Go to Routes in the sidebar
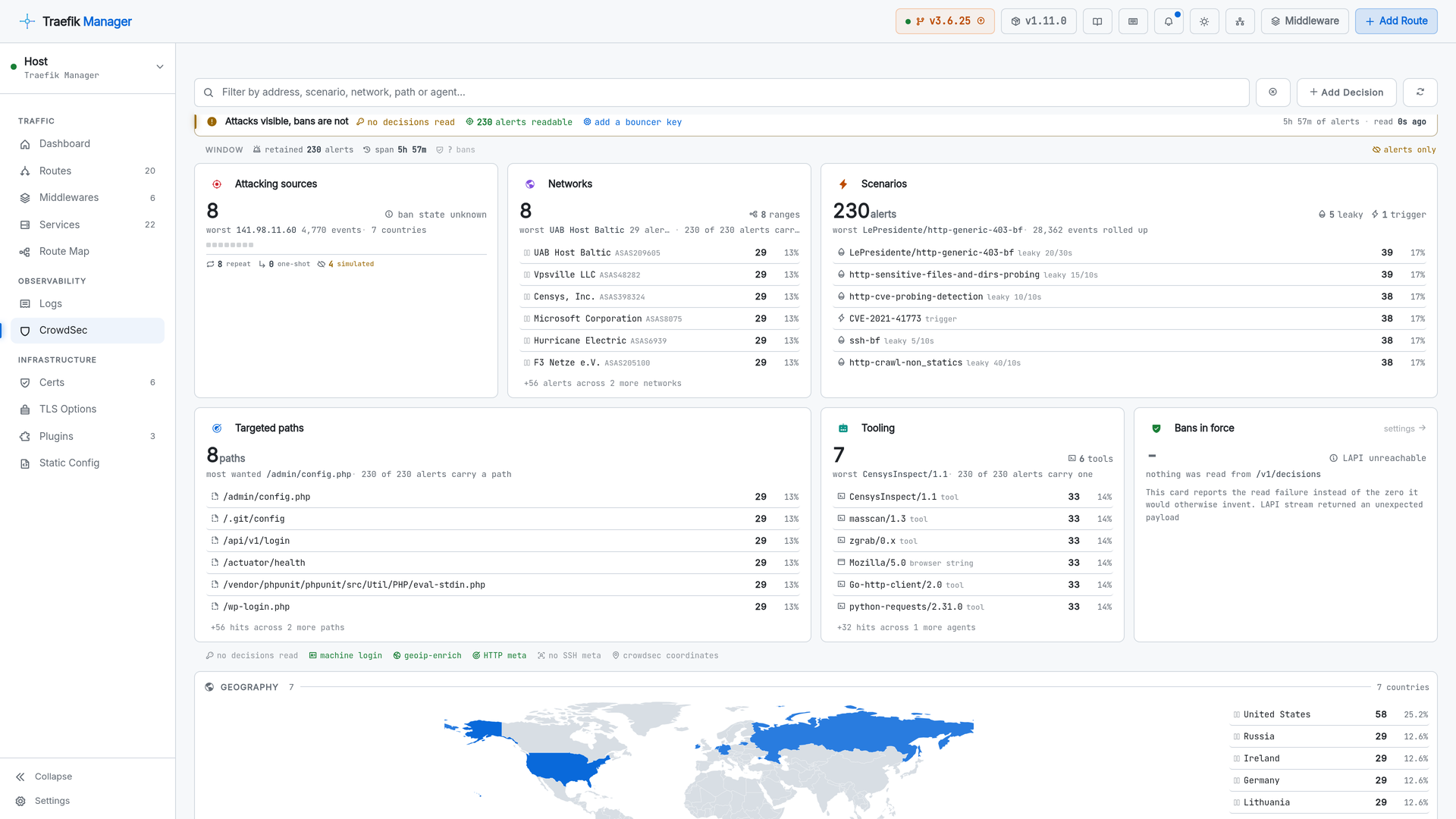This screenshot has width=1456, height=819. pos(87,171)
